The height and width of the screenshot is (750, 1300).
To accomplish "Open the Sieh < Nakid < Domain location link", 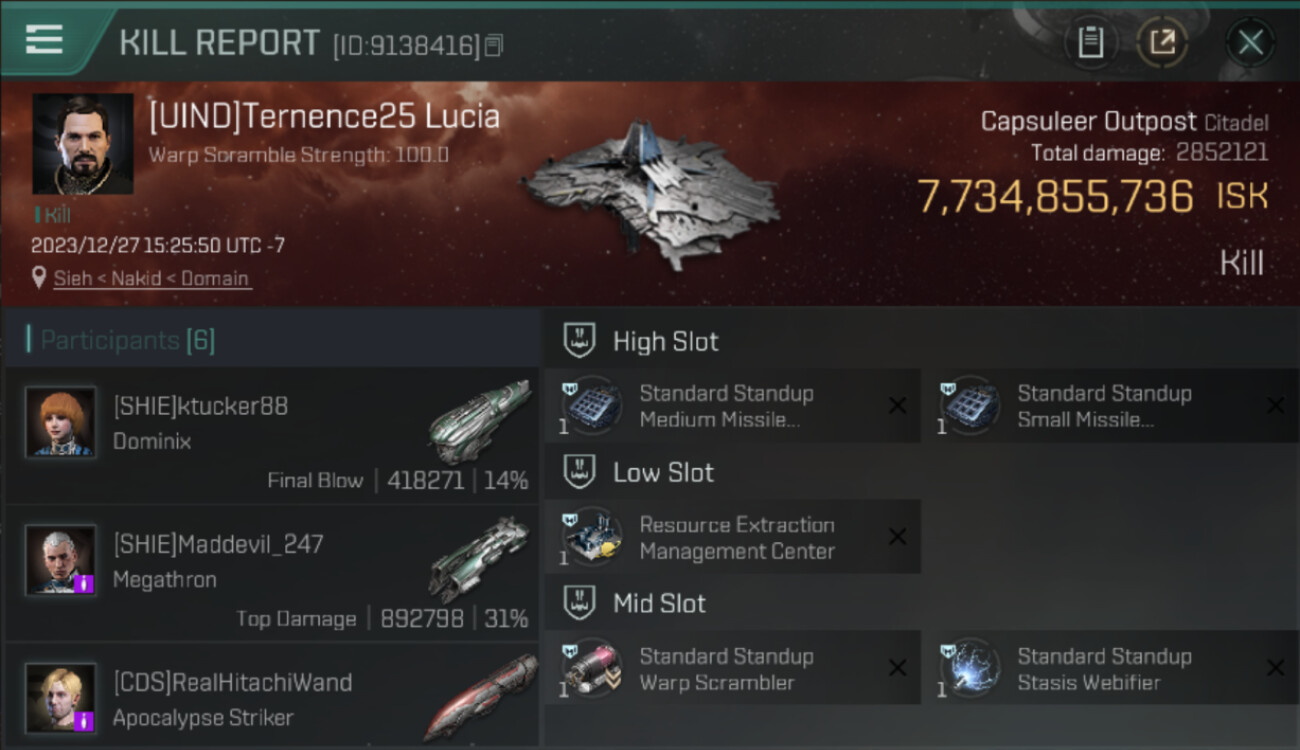I will click(x=151, y=279).
